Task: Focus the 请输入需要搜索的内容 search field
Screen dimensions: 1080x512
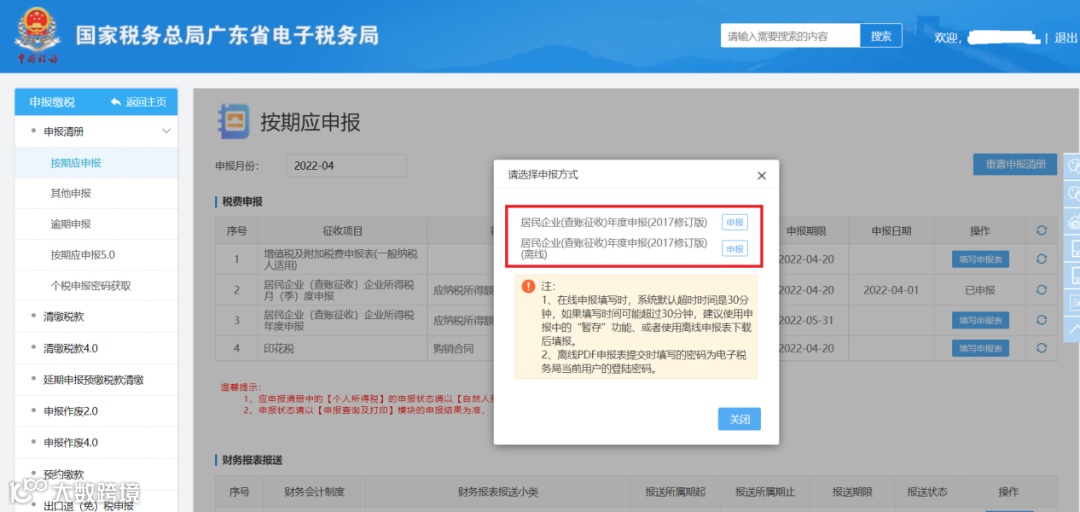Action: 791,37
